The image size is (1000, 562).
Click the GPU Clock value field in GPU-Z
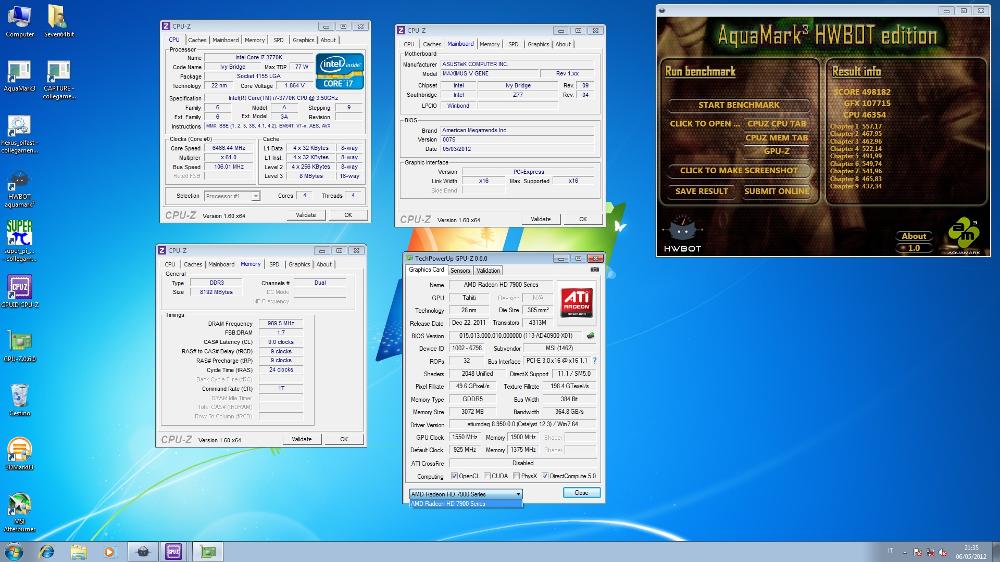pyautogui.click(x=465, y=437)
